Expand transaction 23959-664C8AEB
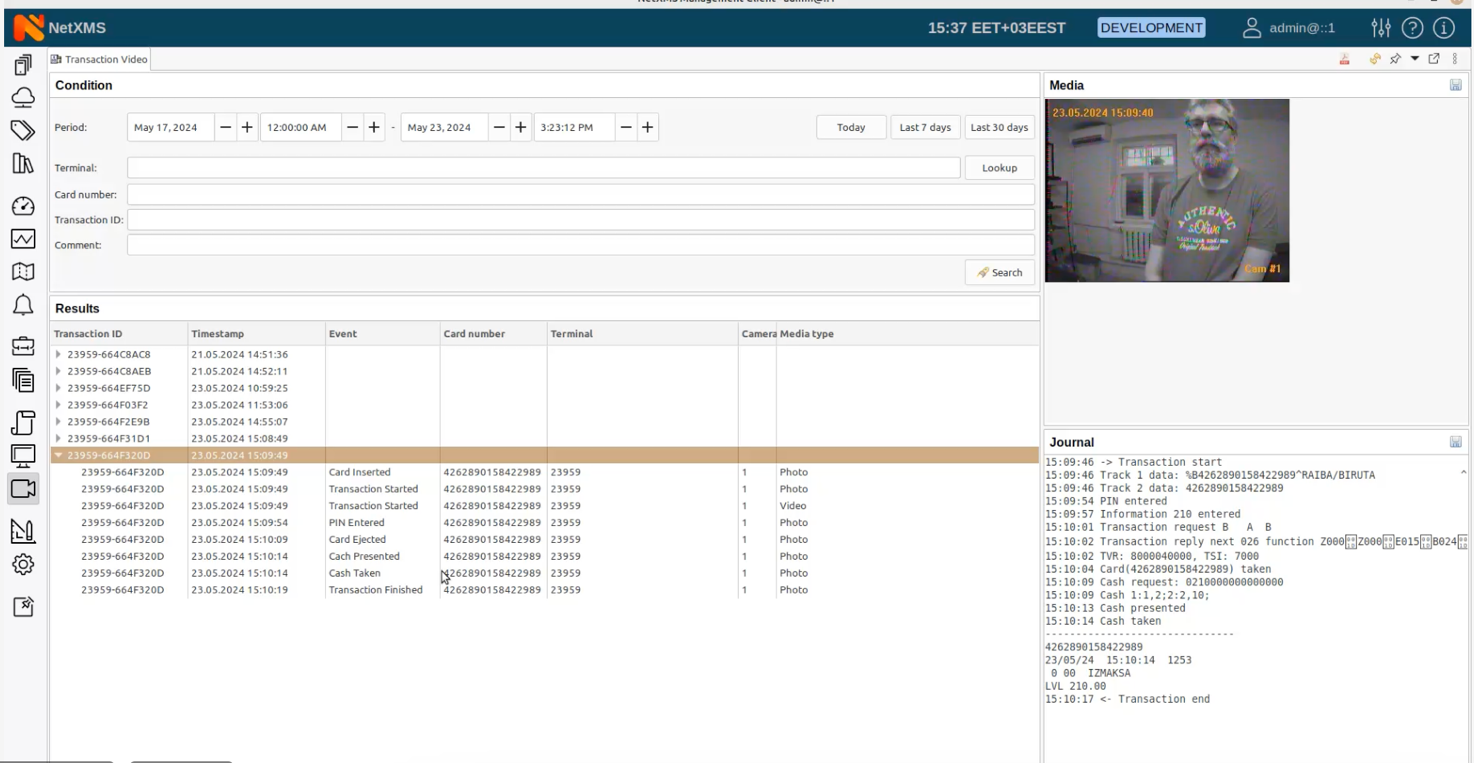The image size is (1474, 763). coord(58,371)
